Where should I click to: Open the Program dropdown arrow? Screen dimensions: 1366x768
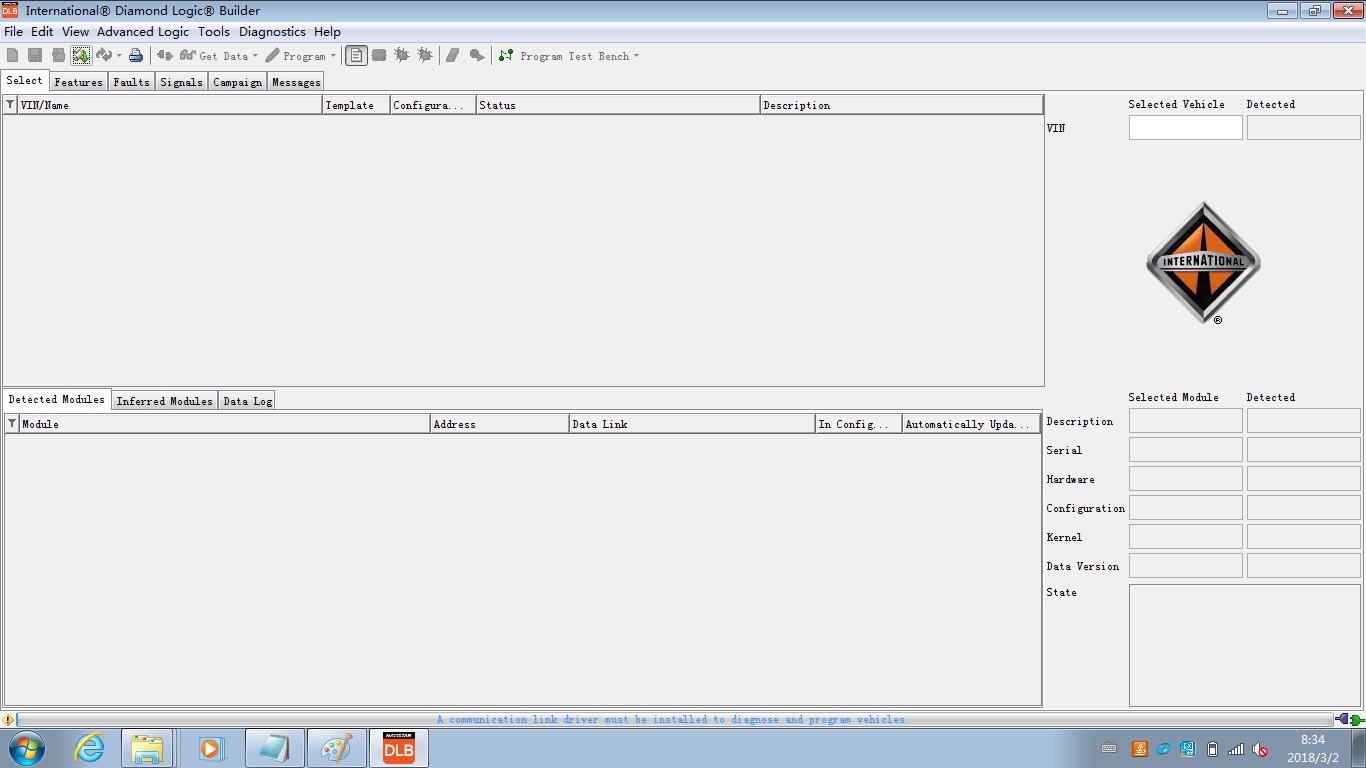(x=333, y=56)
